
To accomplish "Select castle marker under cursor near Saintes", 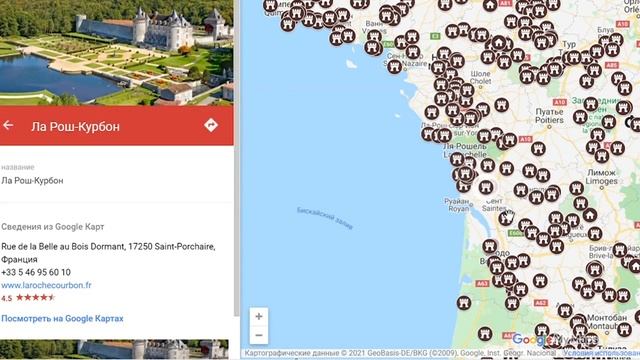I will point(505,219).
